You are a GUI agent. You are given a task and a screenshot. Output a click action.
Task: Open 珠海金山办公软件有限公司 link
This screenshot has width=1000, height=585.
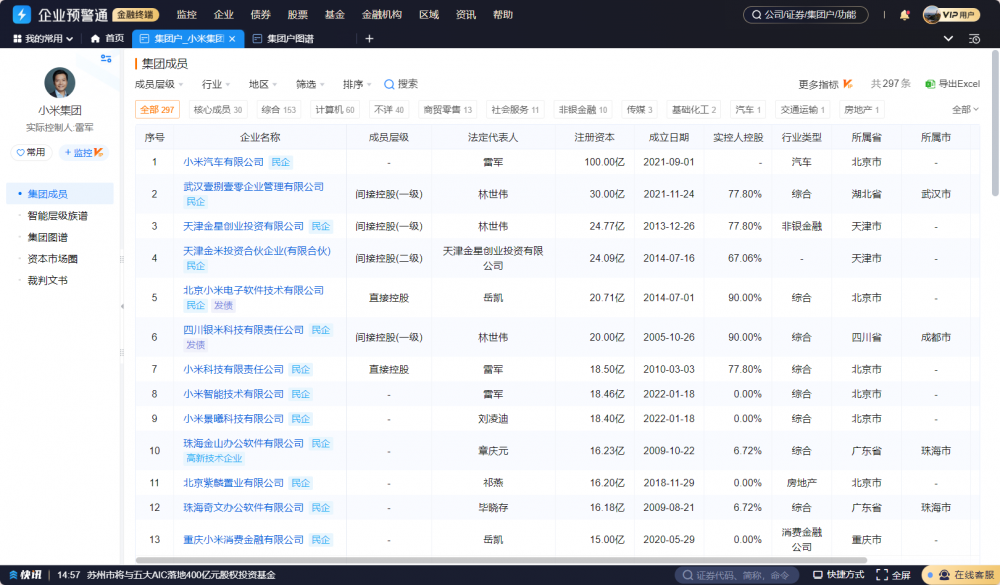click(x=244, y=443)
